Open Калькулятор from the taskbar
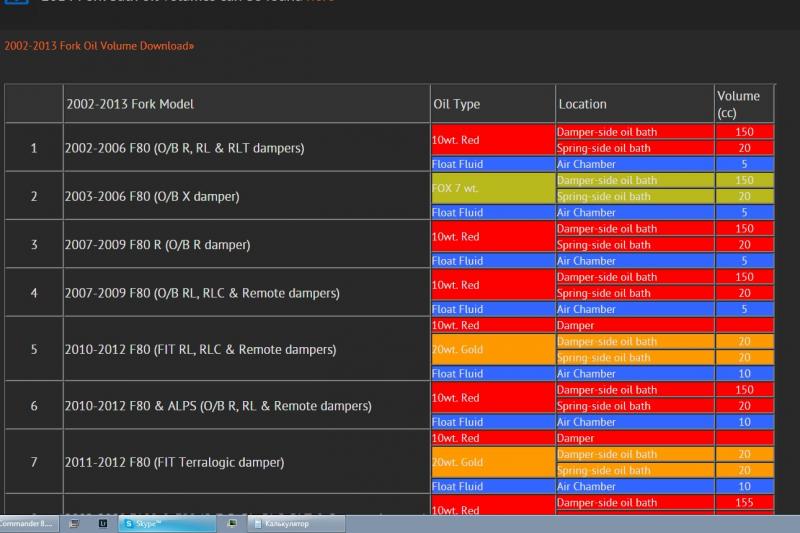 click(296, 524)
